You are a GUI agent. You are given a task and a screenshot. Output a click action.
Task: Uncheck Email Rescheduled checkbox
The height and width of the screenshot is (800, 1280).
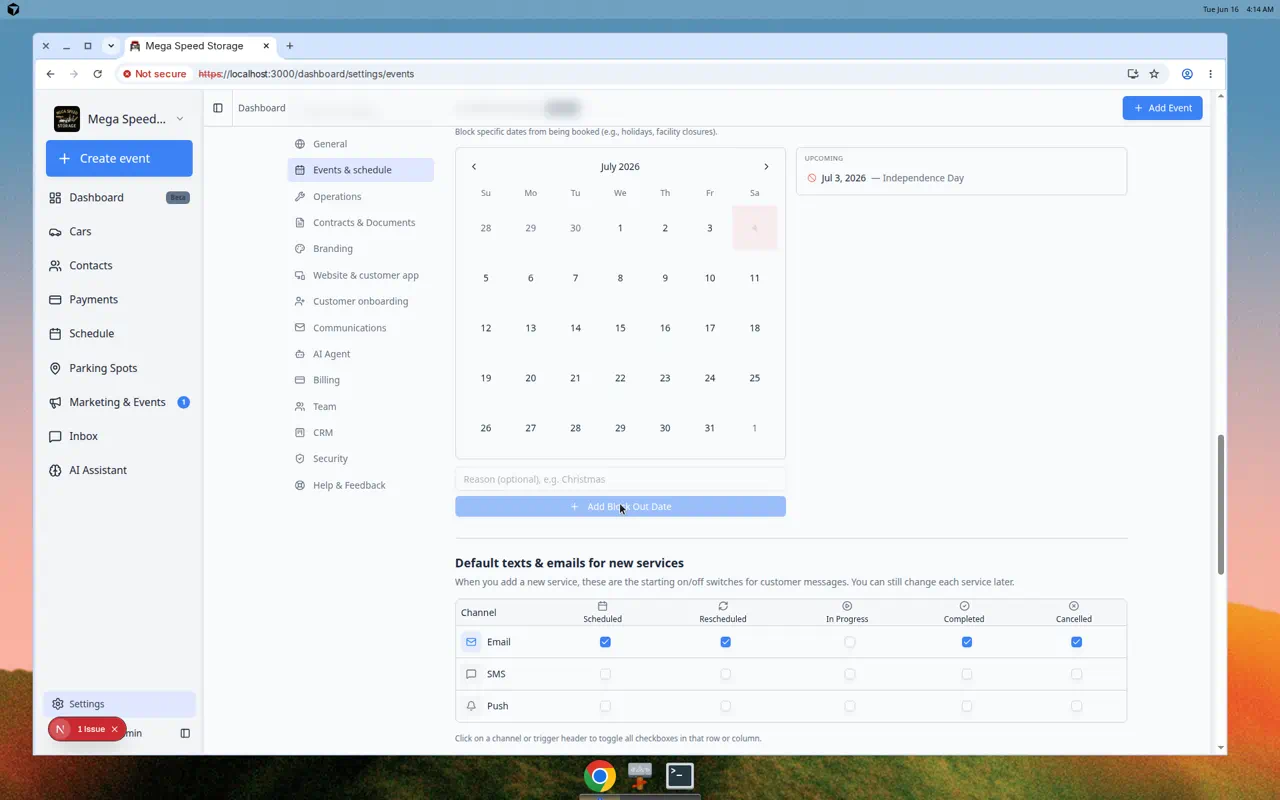pos(726,642)
